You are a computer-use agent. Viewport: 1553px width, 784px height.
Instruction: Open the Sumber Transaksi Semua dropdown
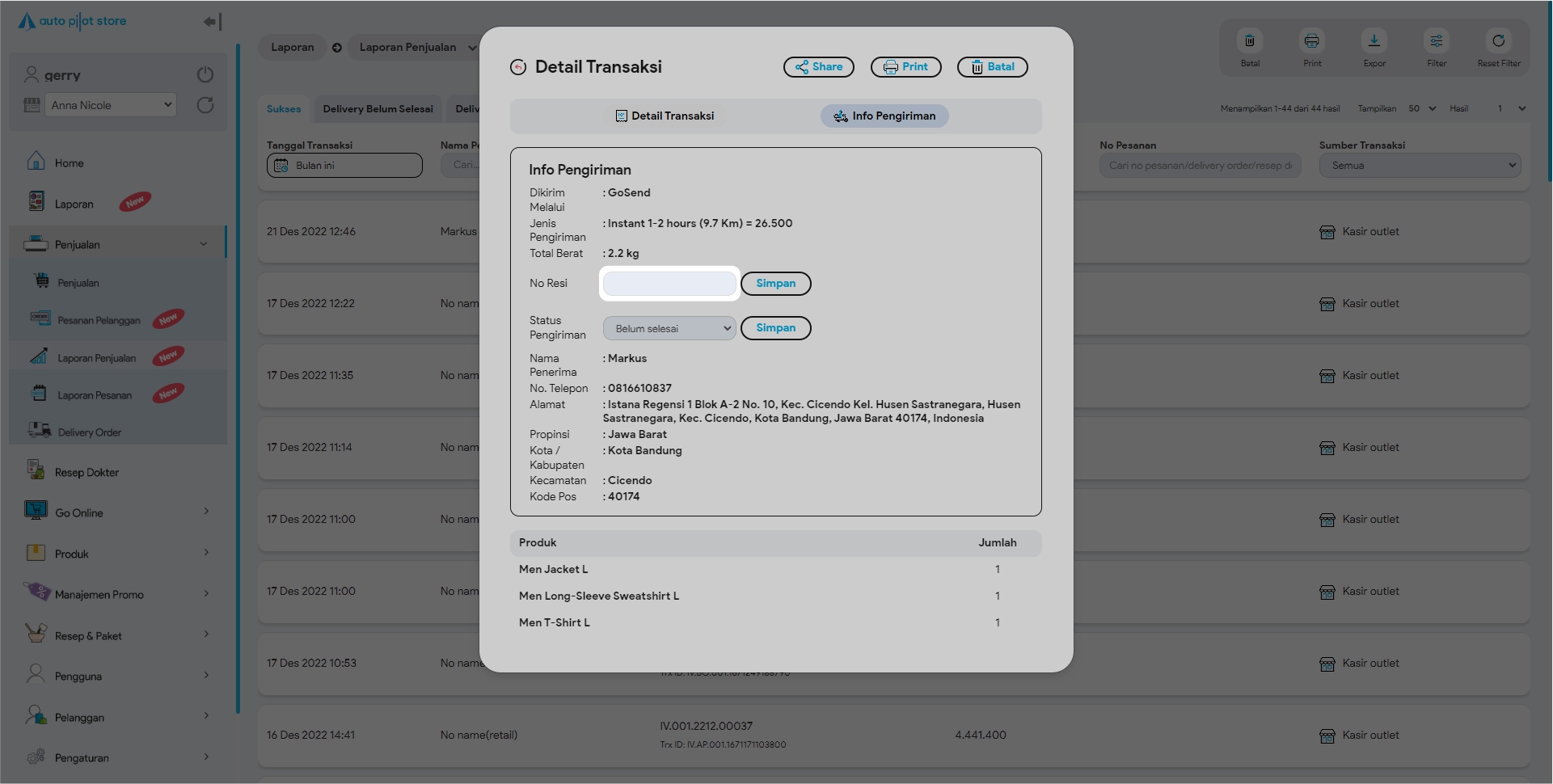1420,166
